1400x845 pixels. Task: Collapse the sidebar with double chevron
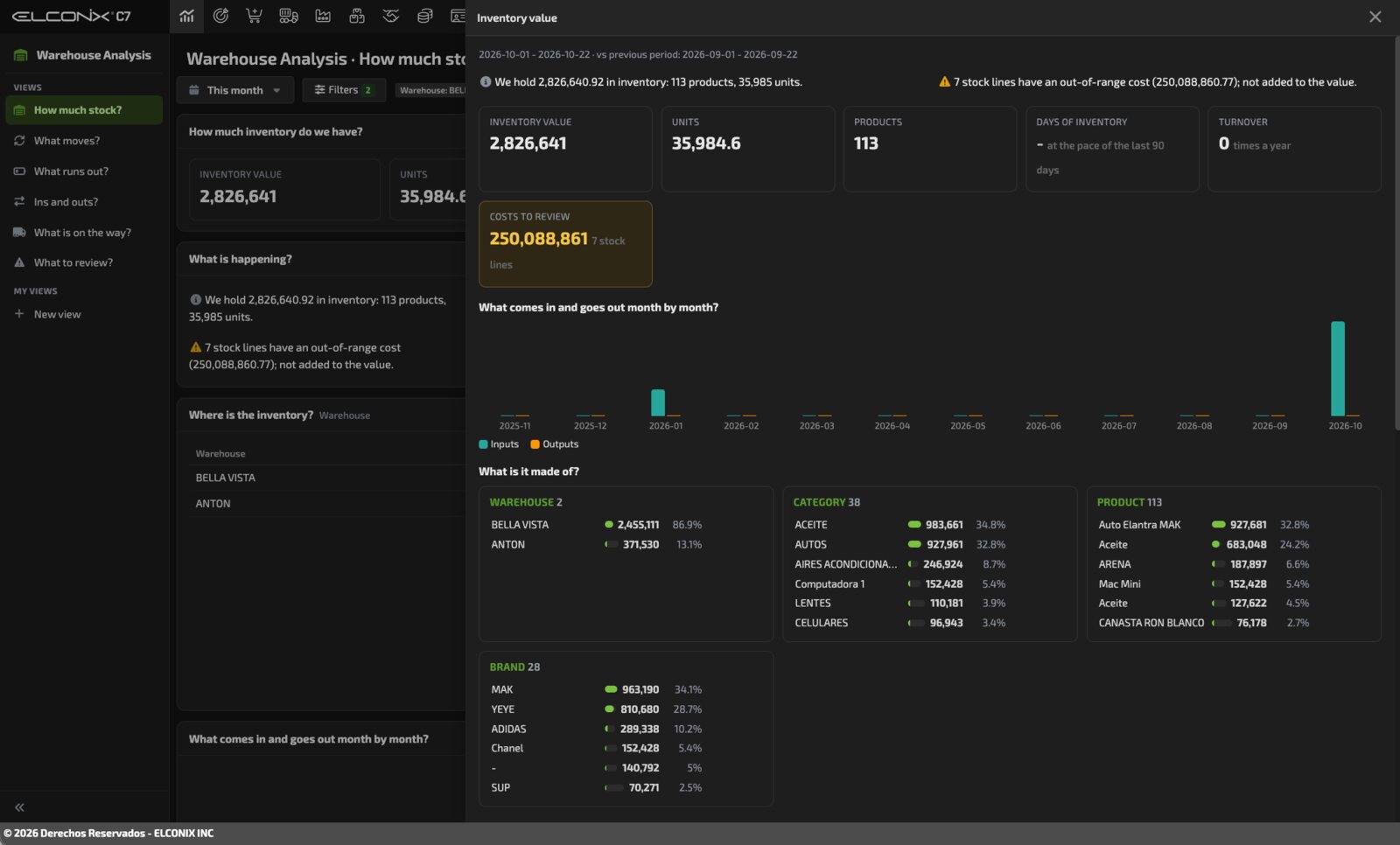19,807
